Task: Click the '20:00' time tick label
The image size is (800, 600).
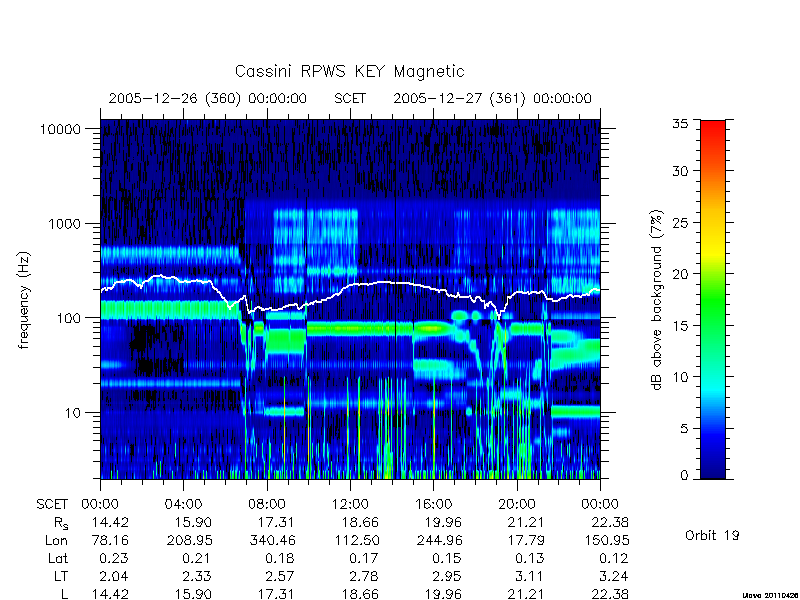Action: click(516, 505)
